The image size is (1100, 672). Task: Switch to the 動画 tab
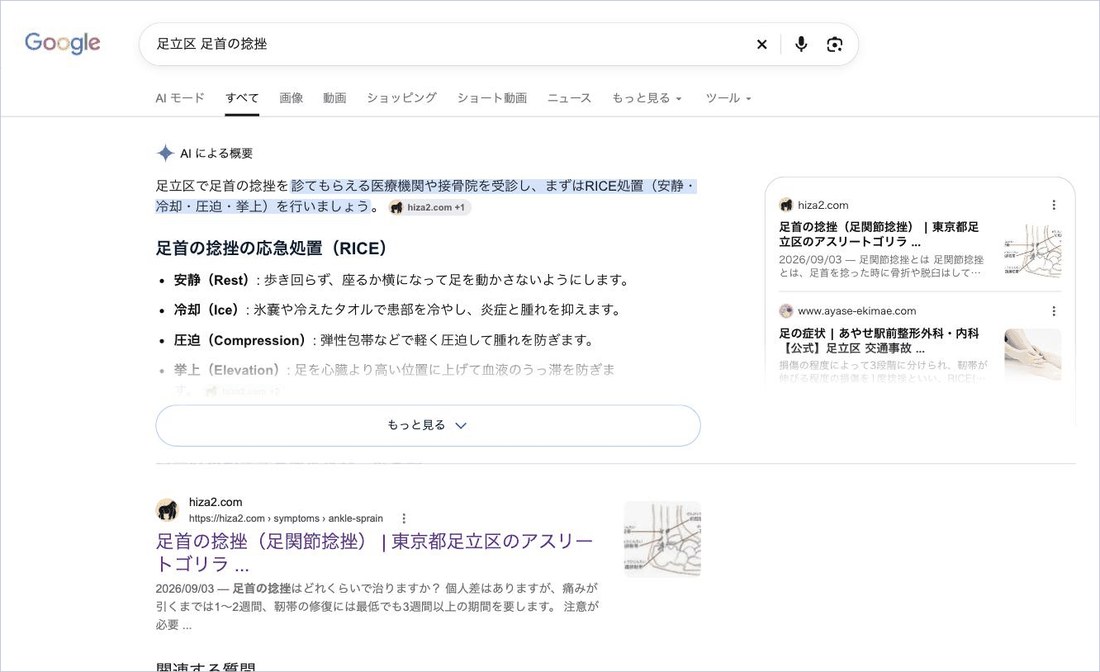coord(335,98)
